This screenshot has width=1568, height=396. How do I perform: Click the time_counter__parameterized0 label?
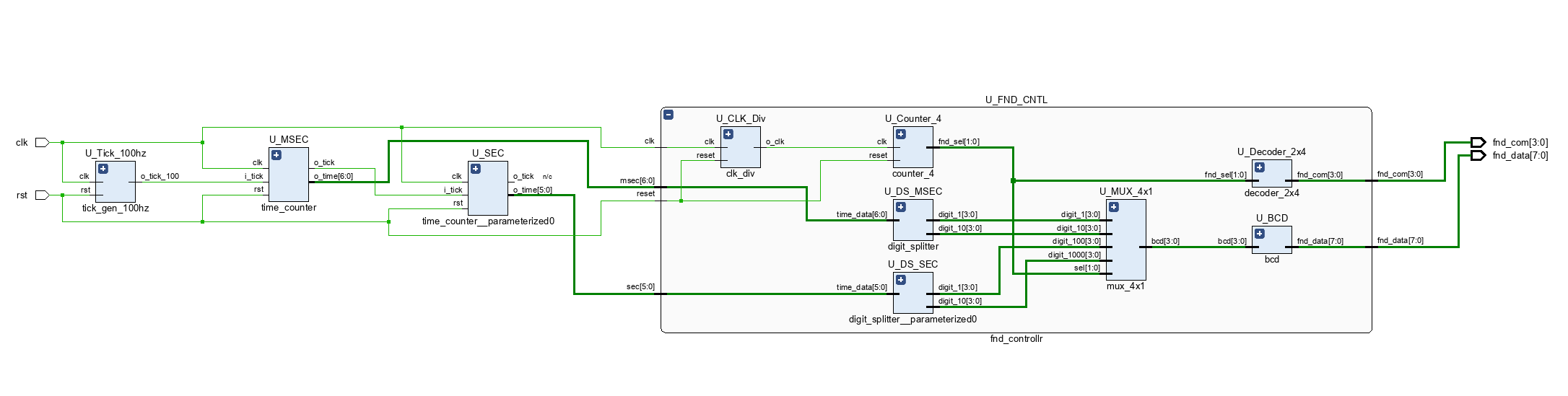tap(488, 221)
